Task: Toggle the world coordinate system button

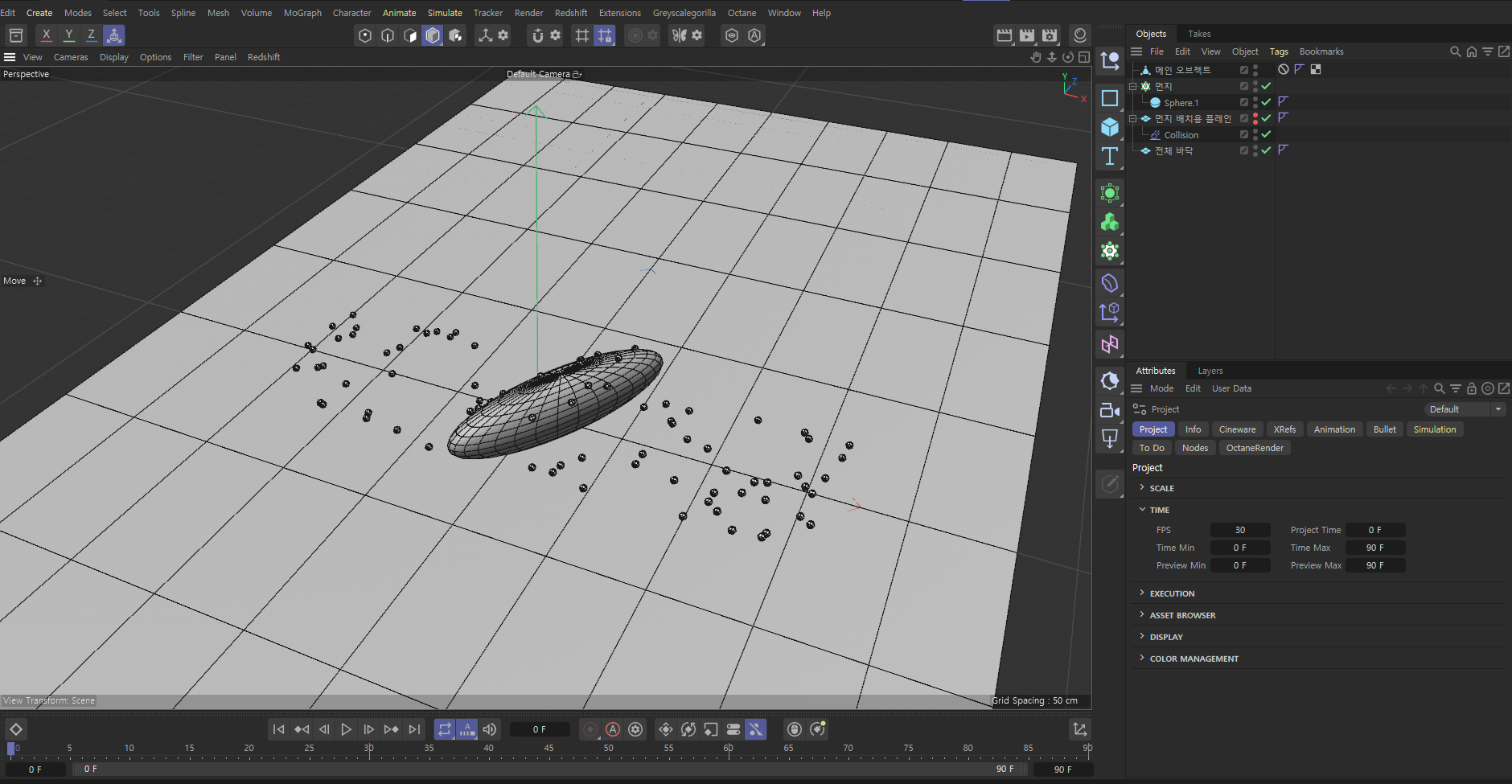Action: pyautogui.click(x=114, y=35)
